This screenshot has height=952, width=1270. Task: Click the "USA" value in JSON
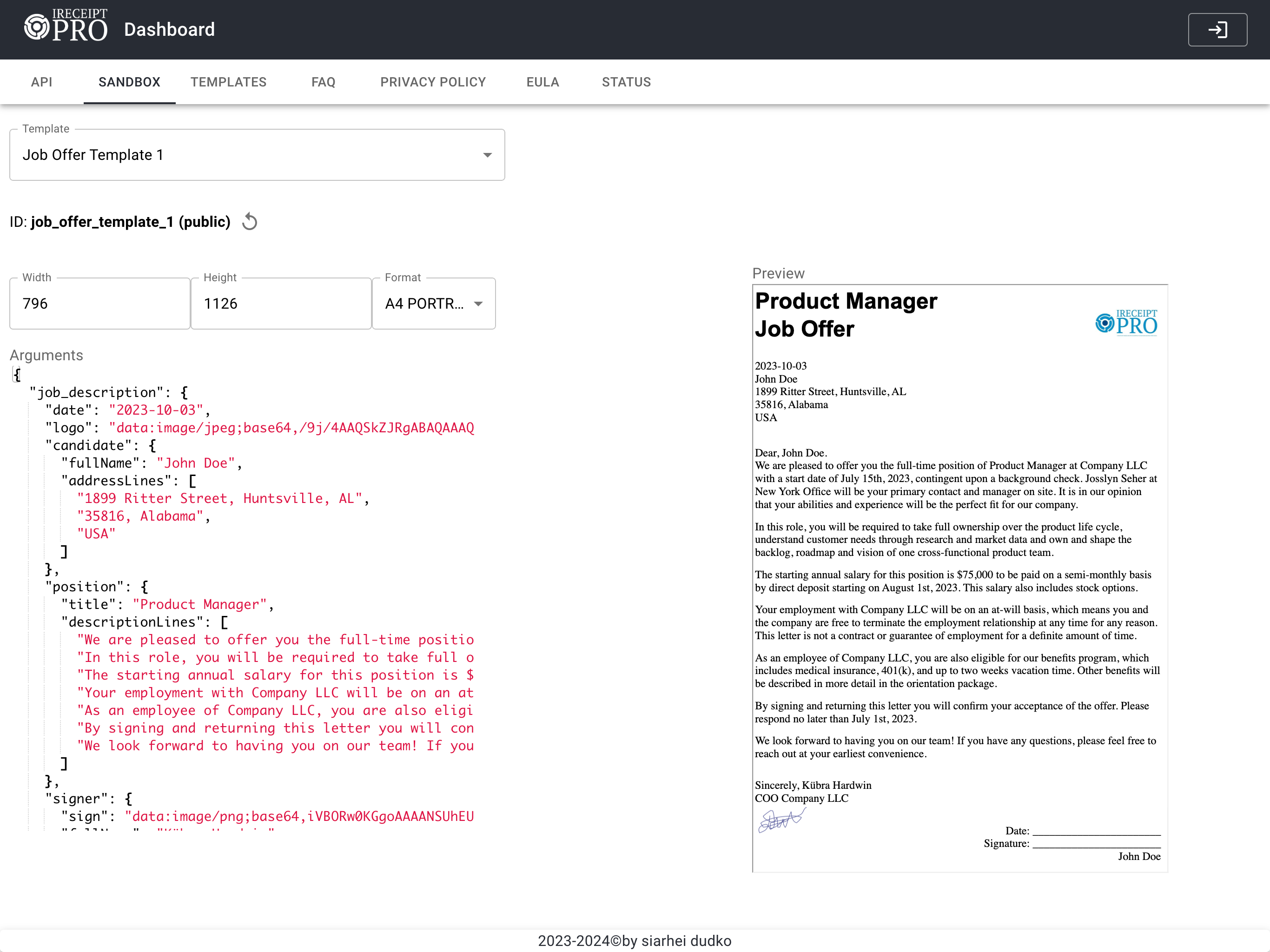click(96, 534)
